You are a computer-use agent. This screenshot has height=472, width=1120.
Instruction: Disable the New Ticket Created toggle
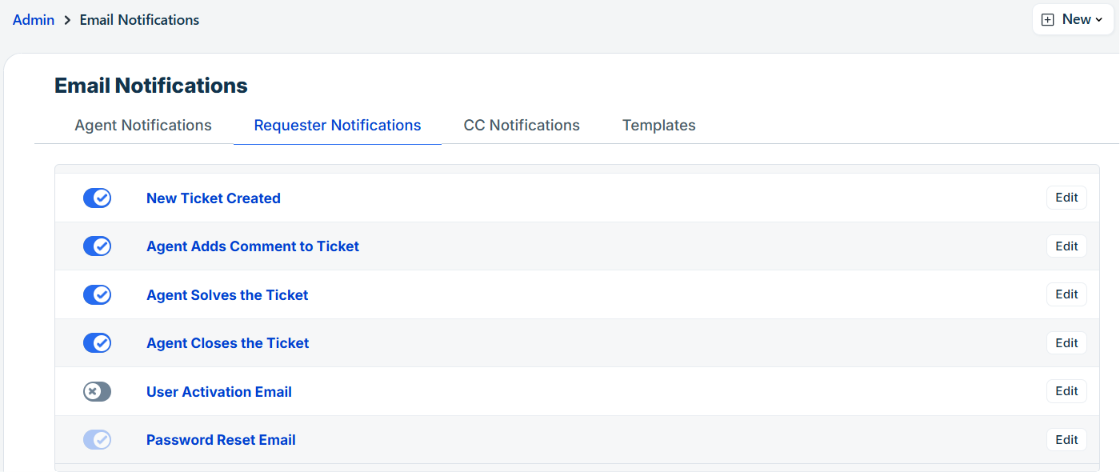(97, 198)
